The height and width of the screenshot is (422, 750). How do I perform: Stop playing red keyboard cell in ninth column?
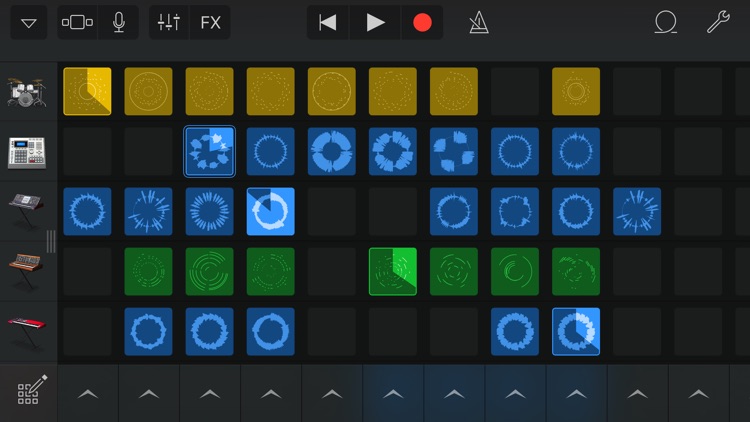point(576,332)
